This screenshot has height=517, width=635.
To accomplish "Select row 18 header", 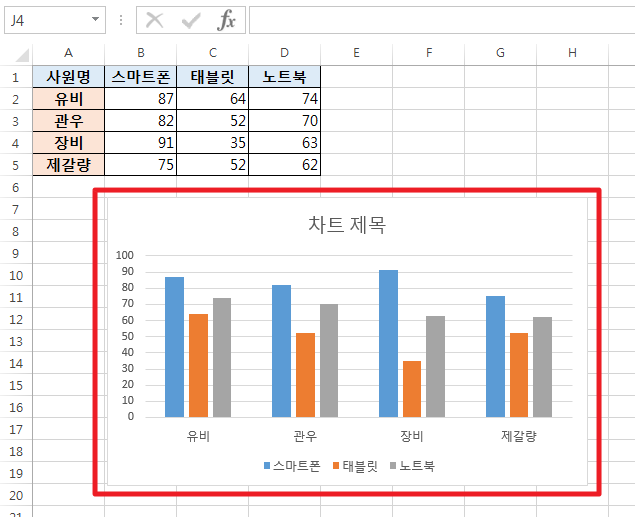I will pyautogui.click(x=16, y=451).
